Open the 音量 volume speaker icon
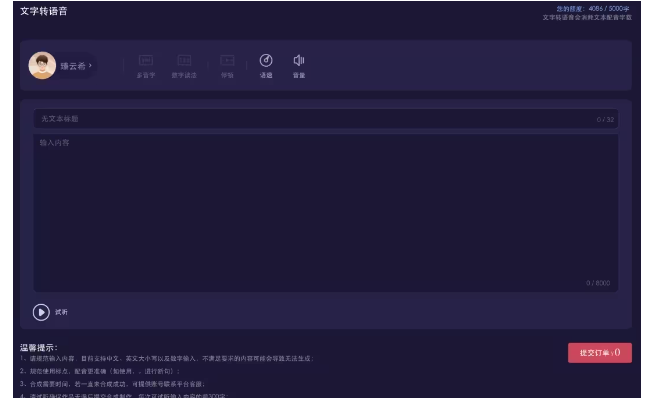 [299, 61]
